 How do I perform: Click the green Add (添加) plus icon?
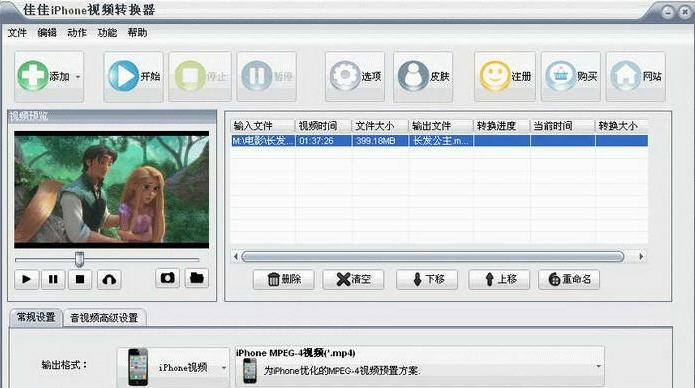coord(32,76)
